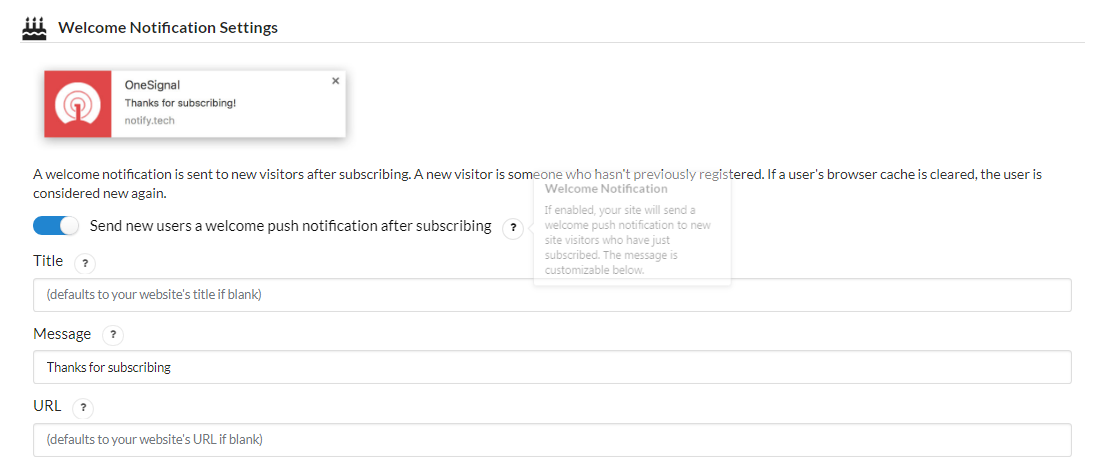Click the welcome notification description paragraph
The image size is (1103, 475).
tap(537, 184)
